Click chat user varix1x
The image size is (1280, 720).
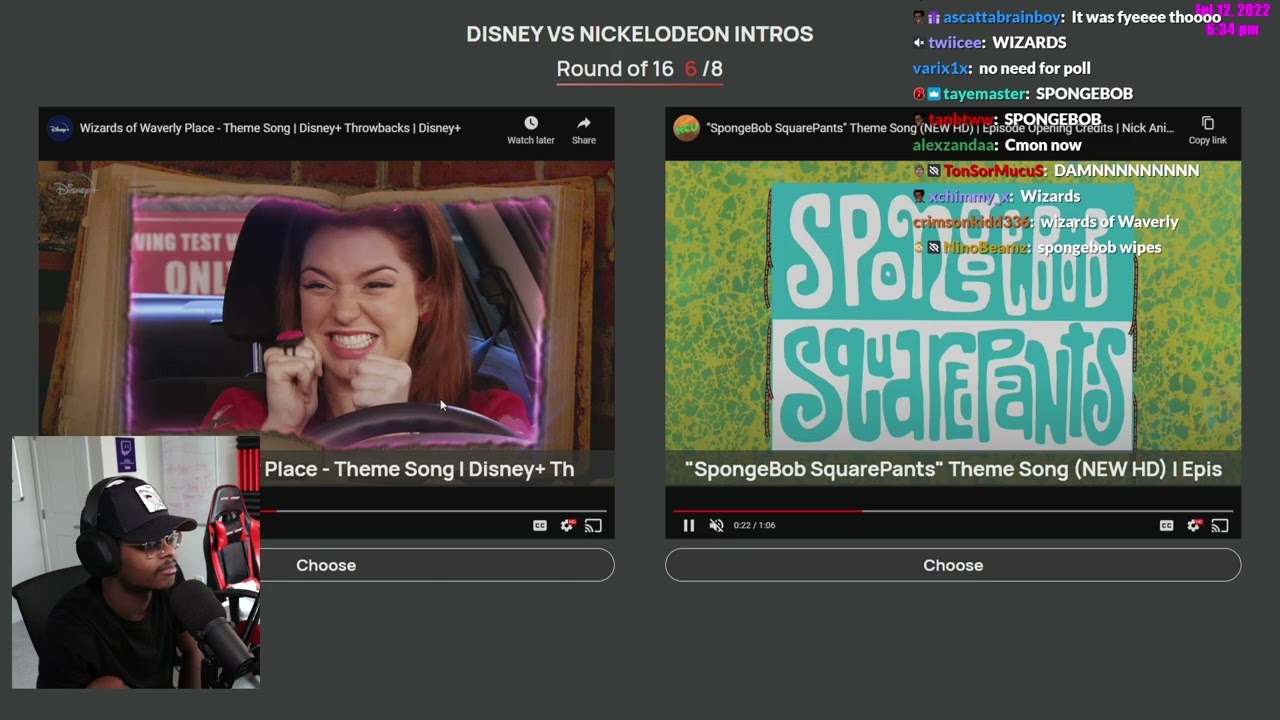(941, 68)
